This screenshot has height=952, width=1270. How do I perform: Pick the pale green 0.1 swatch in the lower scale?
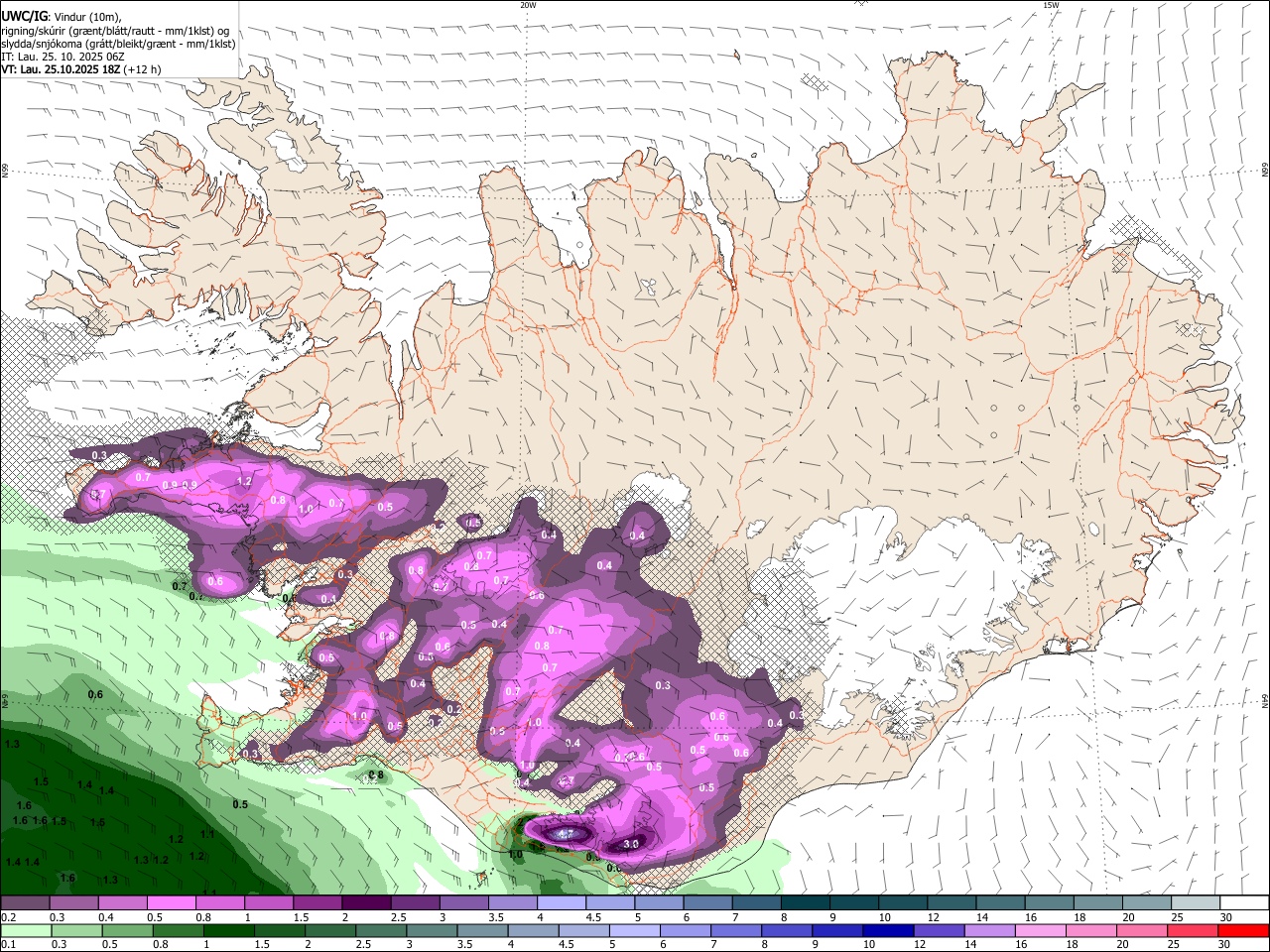[27, 931]
